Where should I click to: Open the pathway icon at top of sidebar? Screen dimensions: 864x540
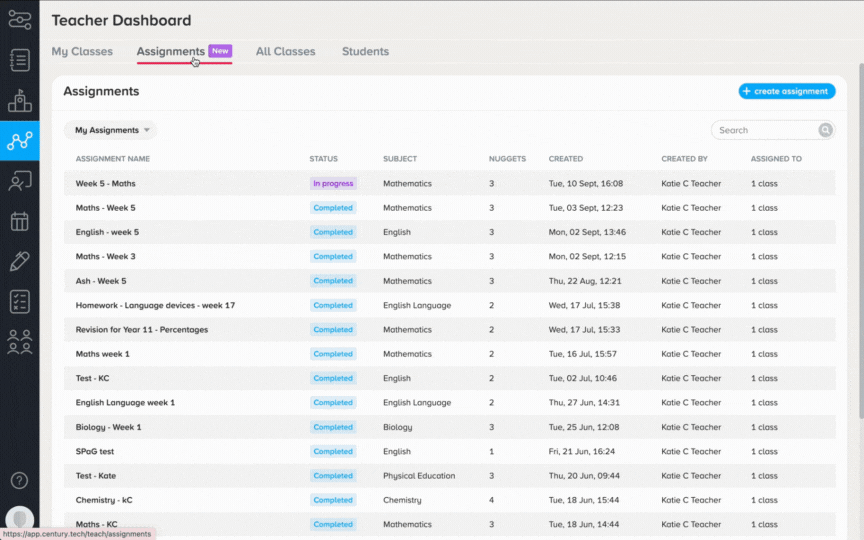click(x=20, y=19)
